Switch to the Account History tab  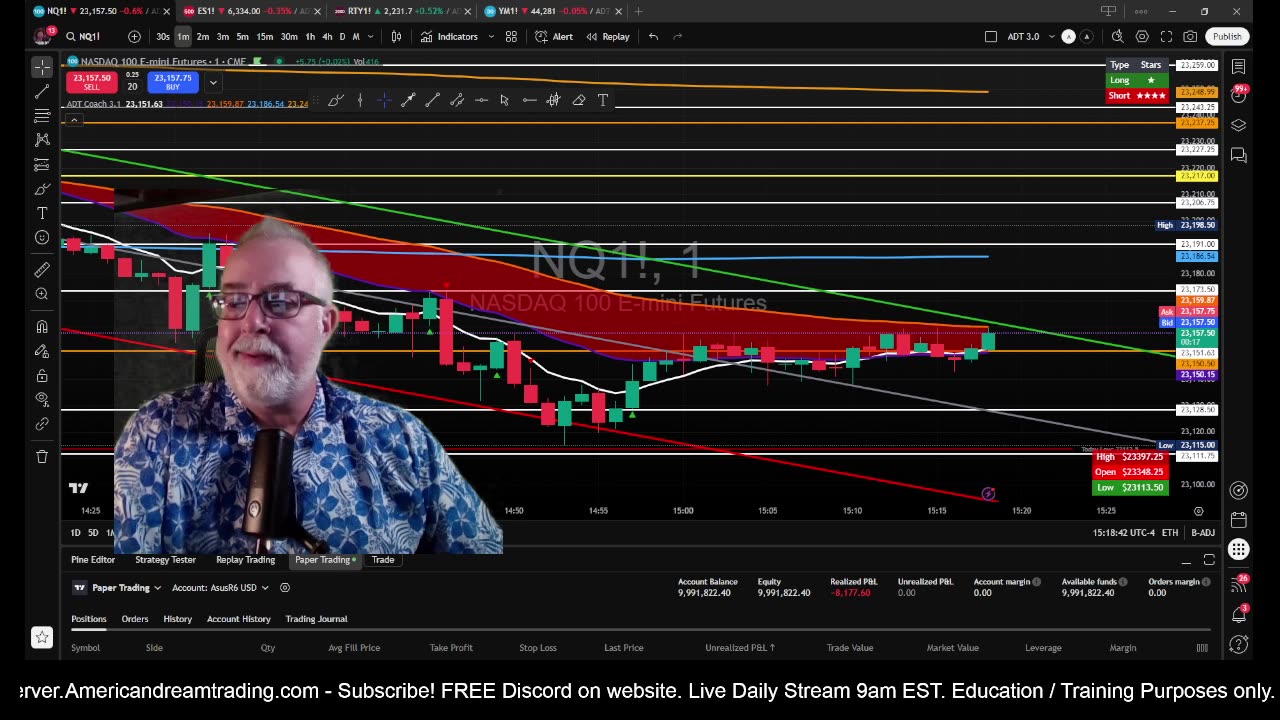click(238, 619)
